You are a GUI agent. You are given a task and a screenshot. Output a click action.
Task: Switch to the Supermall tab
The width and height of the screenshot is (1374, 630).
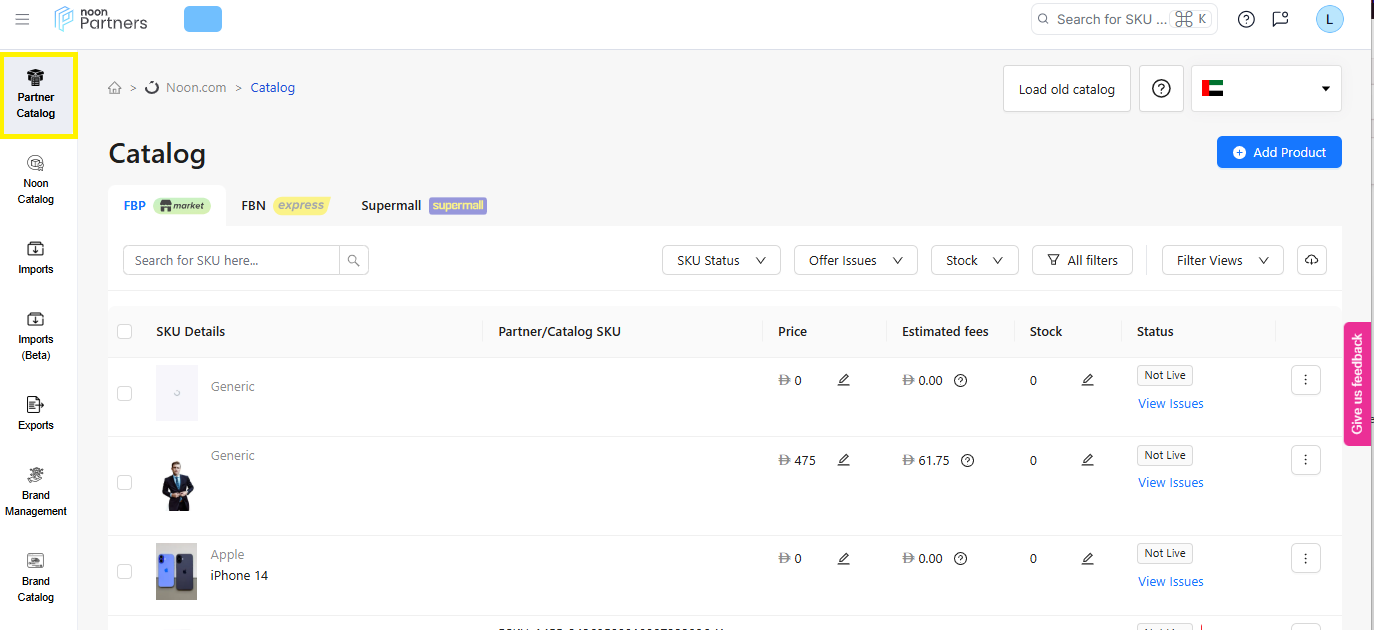tap(423, 206)
